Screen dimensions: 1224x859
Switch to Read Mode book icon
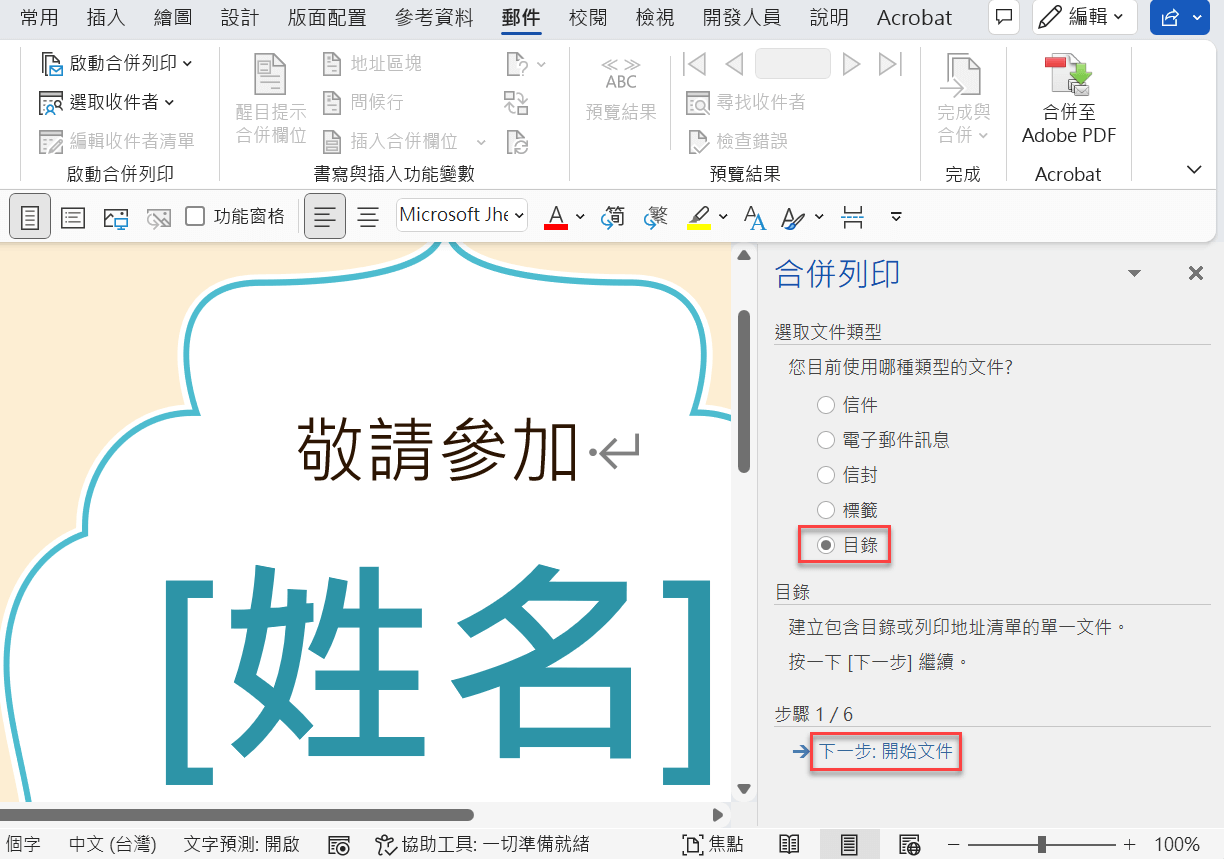[789, 845]
